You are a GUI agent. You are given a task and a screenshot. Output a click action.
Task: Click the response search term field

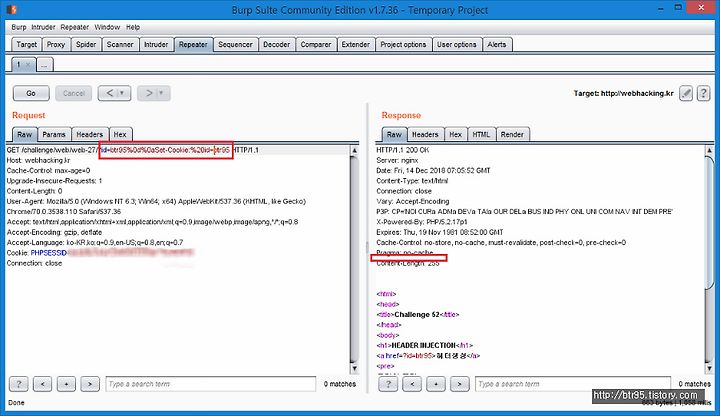[x=573, y=383]
